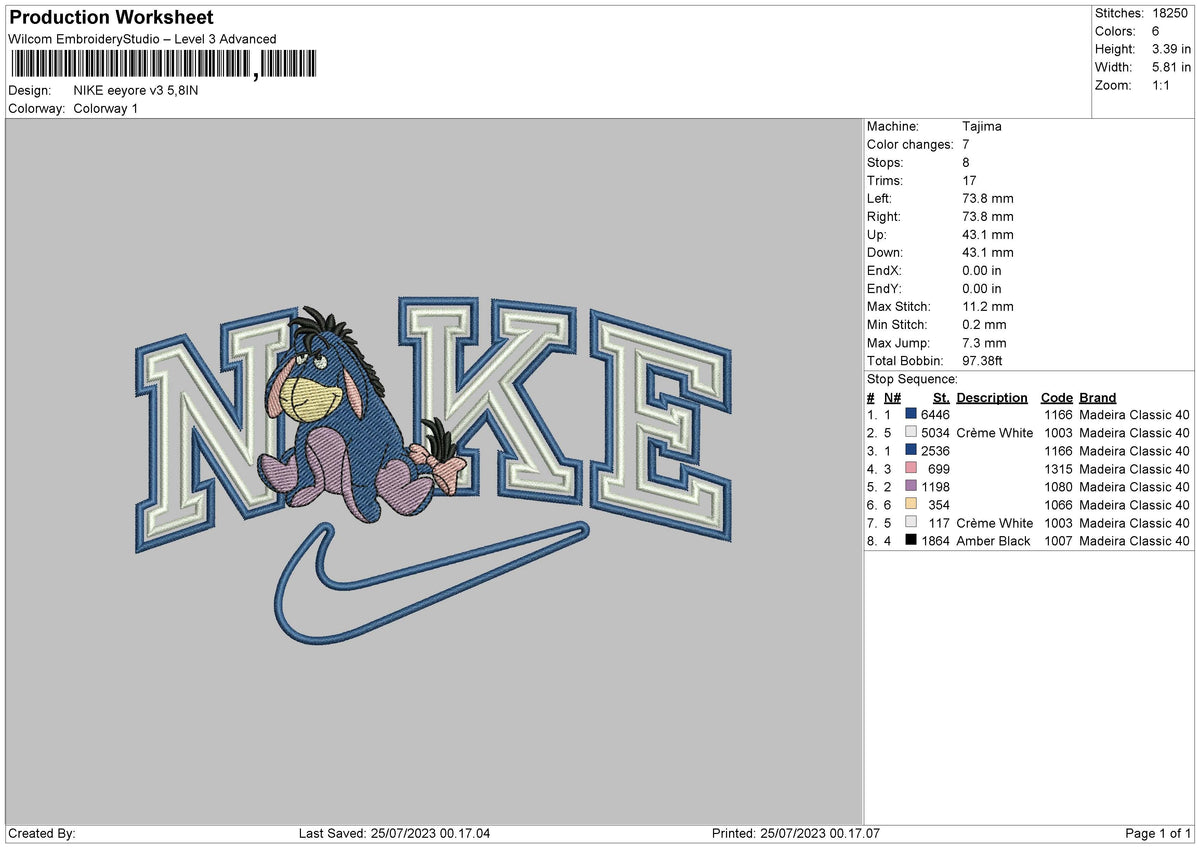Image resolution: width=1200 pixels, height=848 pixels.
Task: Click the design barcode
Action: [x=160, y=63]
